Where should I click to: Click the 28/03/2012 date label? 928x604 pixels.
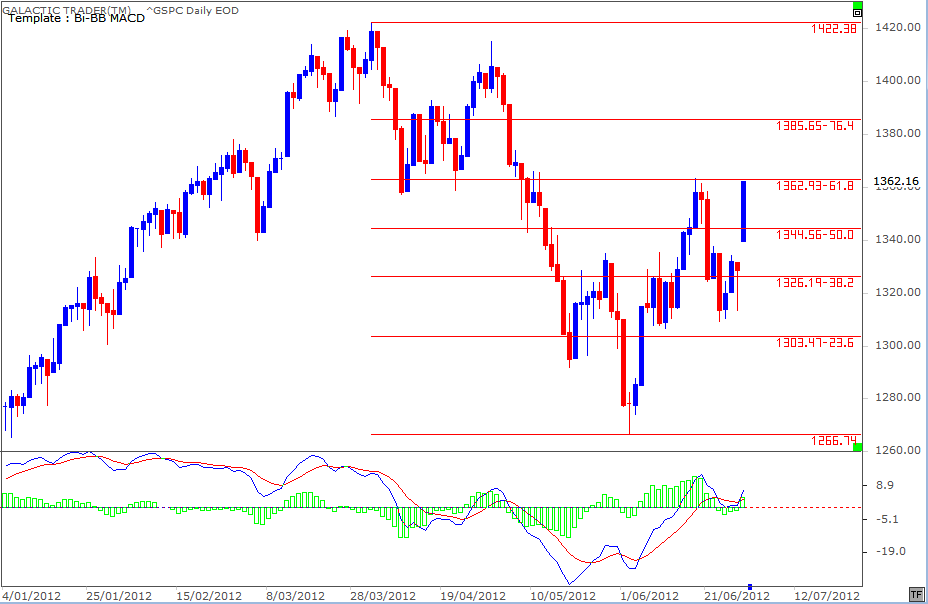[x=383, y=595]
